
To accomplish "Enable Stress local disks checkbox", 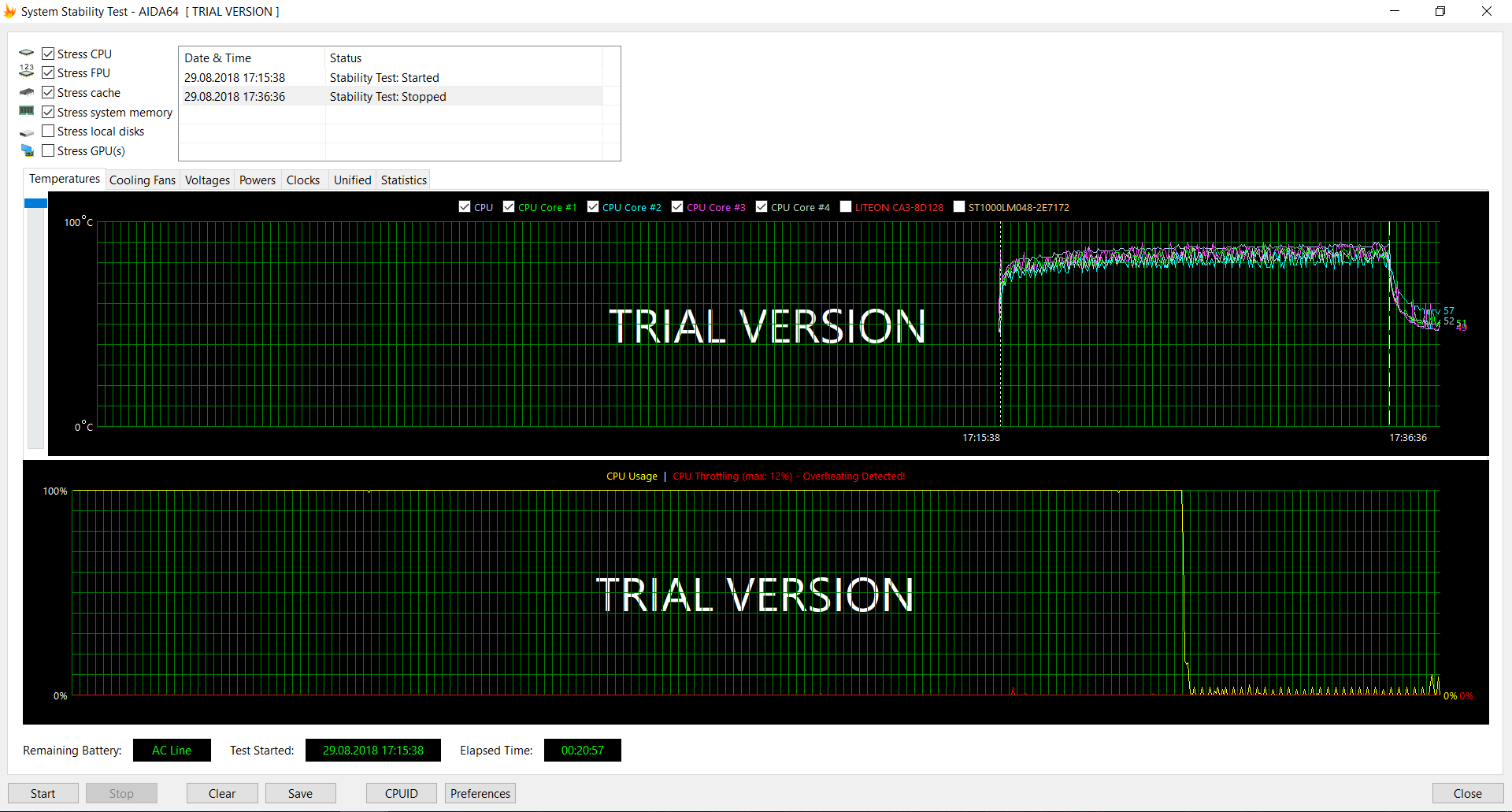I will (48, 131).
